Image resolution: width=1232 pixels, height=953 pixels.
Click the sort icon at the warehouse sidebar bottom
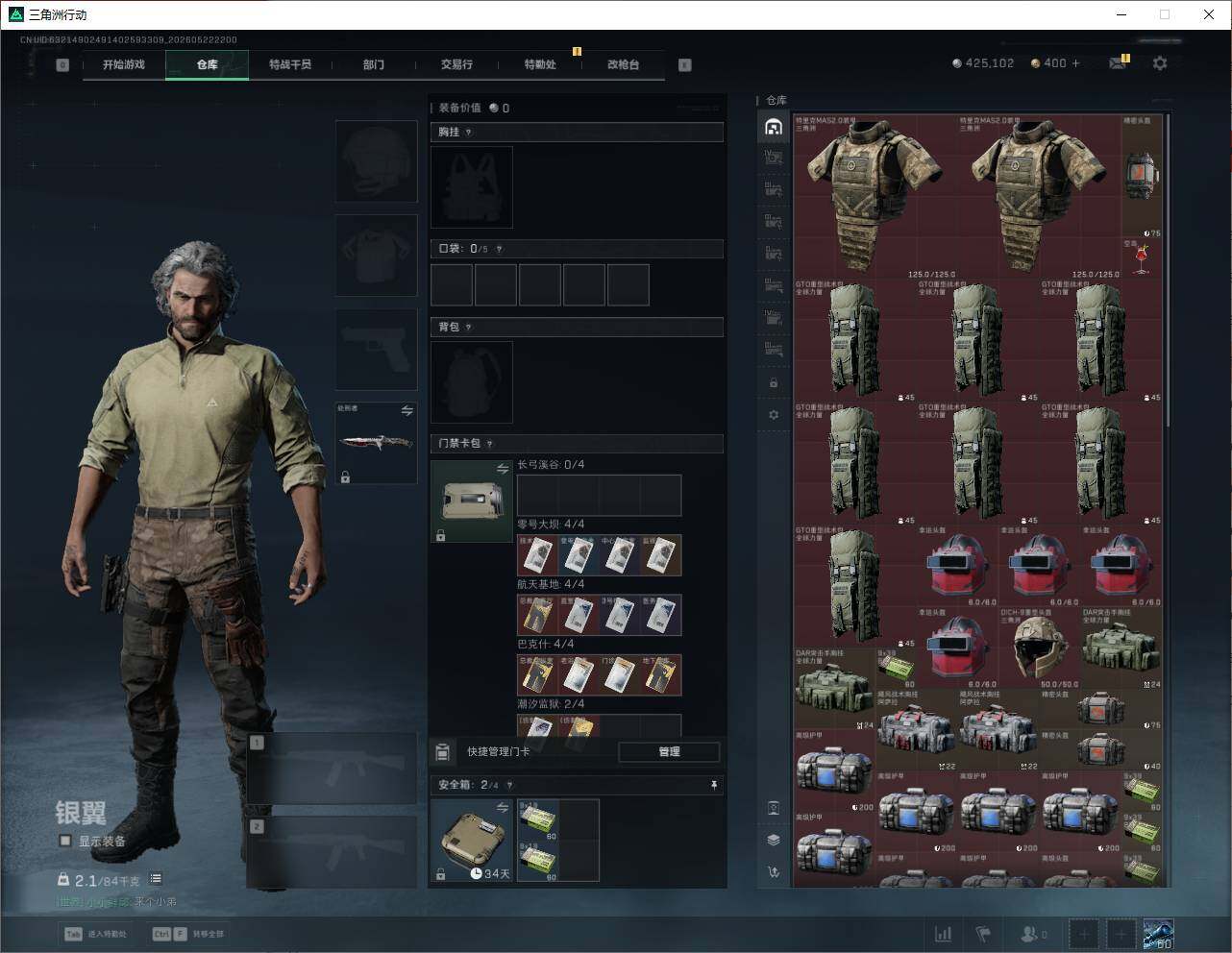pyautogui.click(x=774, y=872)
